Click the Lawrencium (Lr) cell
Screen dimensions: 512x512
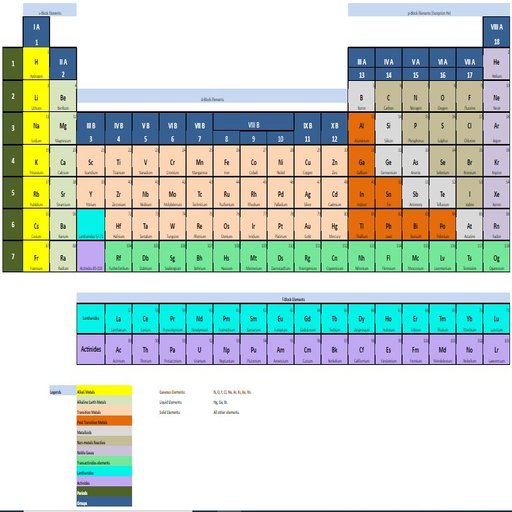(x=496, y=349)
